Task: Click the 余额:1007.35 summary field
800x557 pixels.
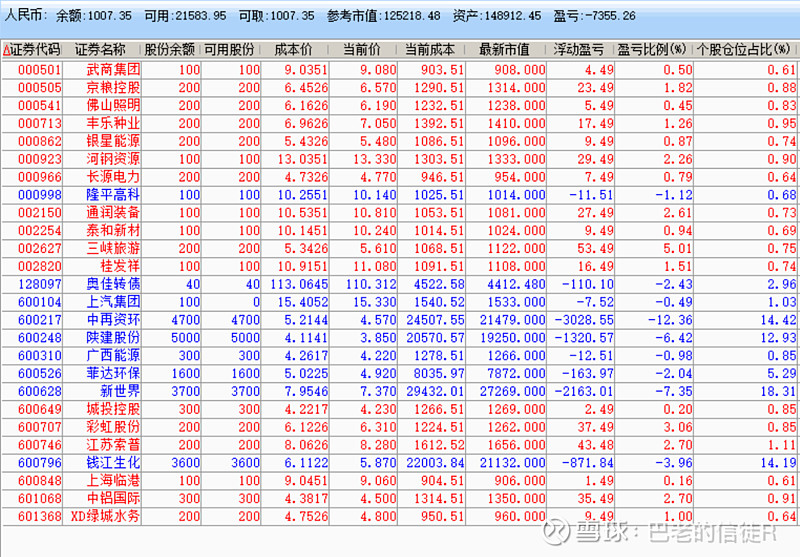Action: pyautogui.click(x=93, y=16)
